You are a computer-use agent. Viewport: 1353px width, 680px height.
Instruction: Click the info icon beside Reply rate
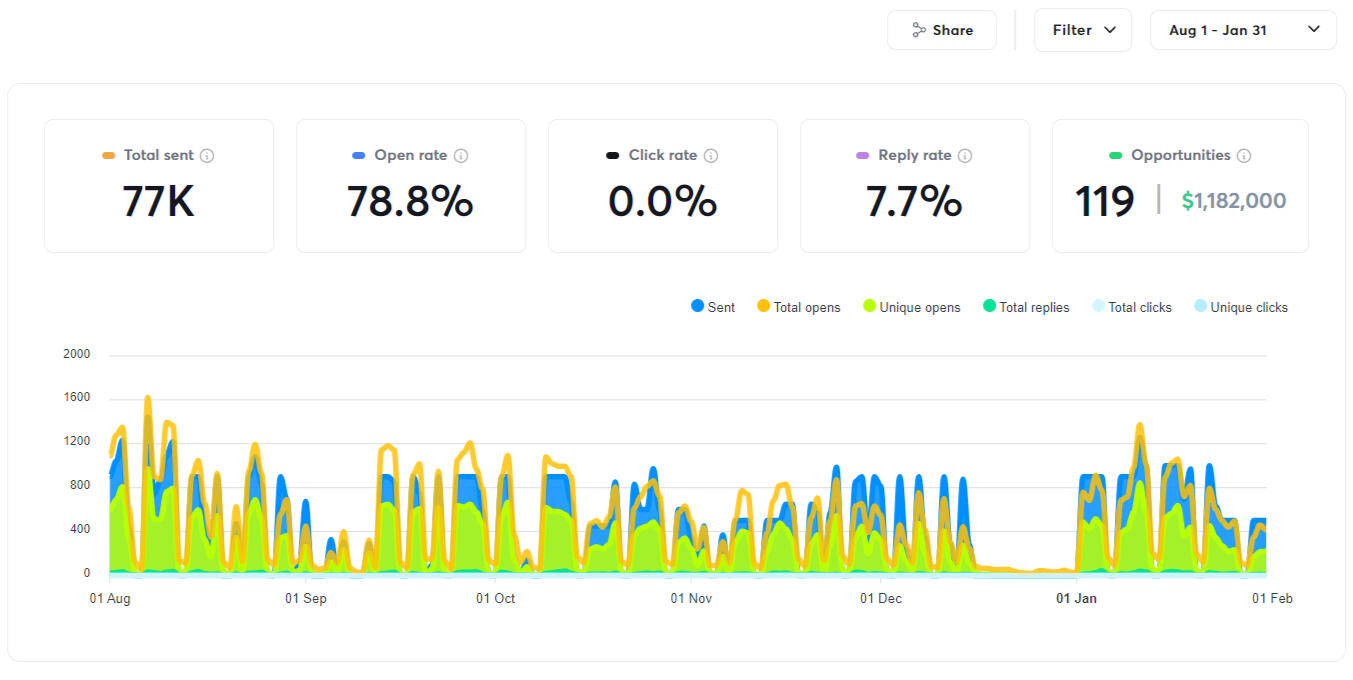[965, 156]
